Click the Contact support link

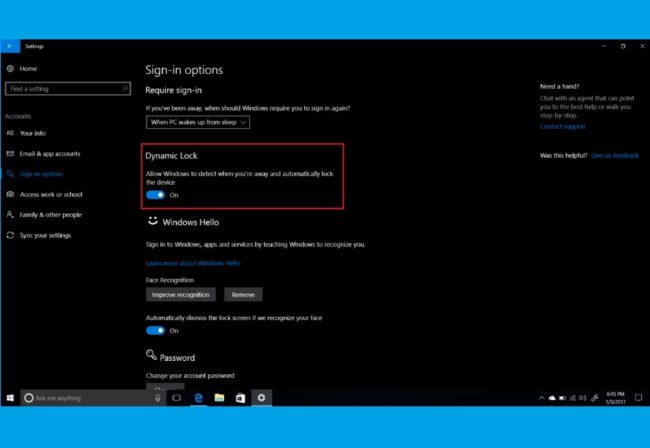click(x=563, y=126)
